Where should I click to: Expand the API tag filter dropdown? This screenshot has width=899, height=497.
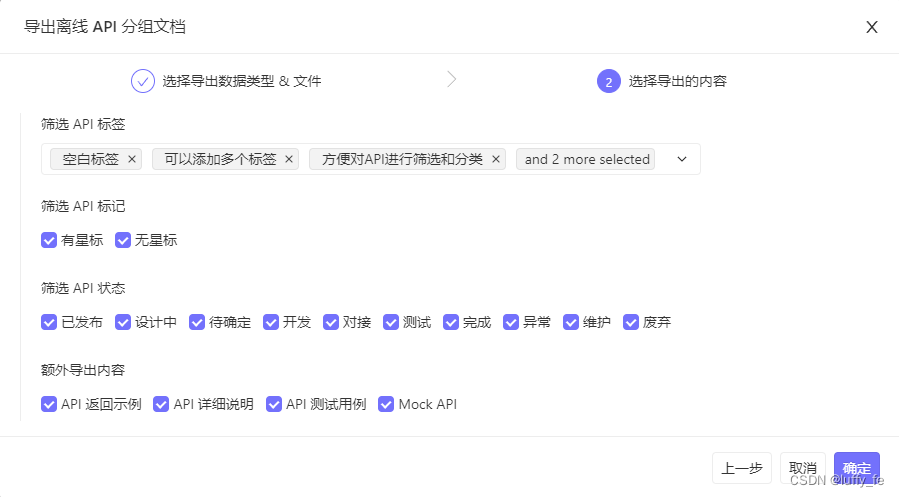click(682, 159)
